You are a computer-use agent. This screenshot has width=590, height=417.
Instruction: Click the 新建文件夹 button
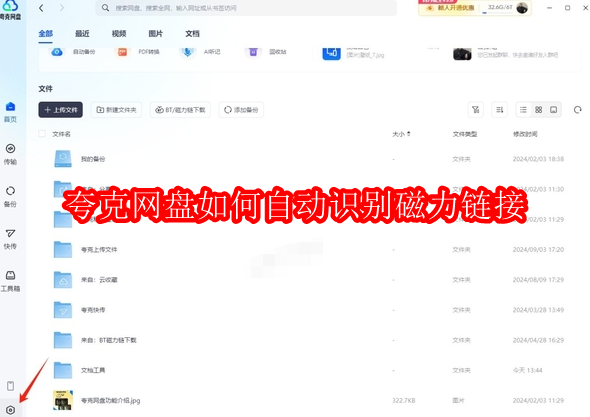click(116, 110)
